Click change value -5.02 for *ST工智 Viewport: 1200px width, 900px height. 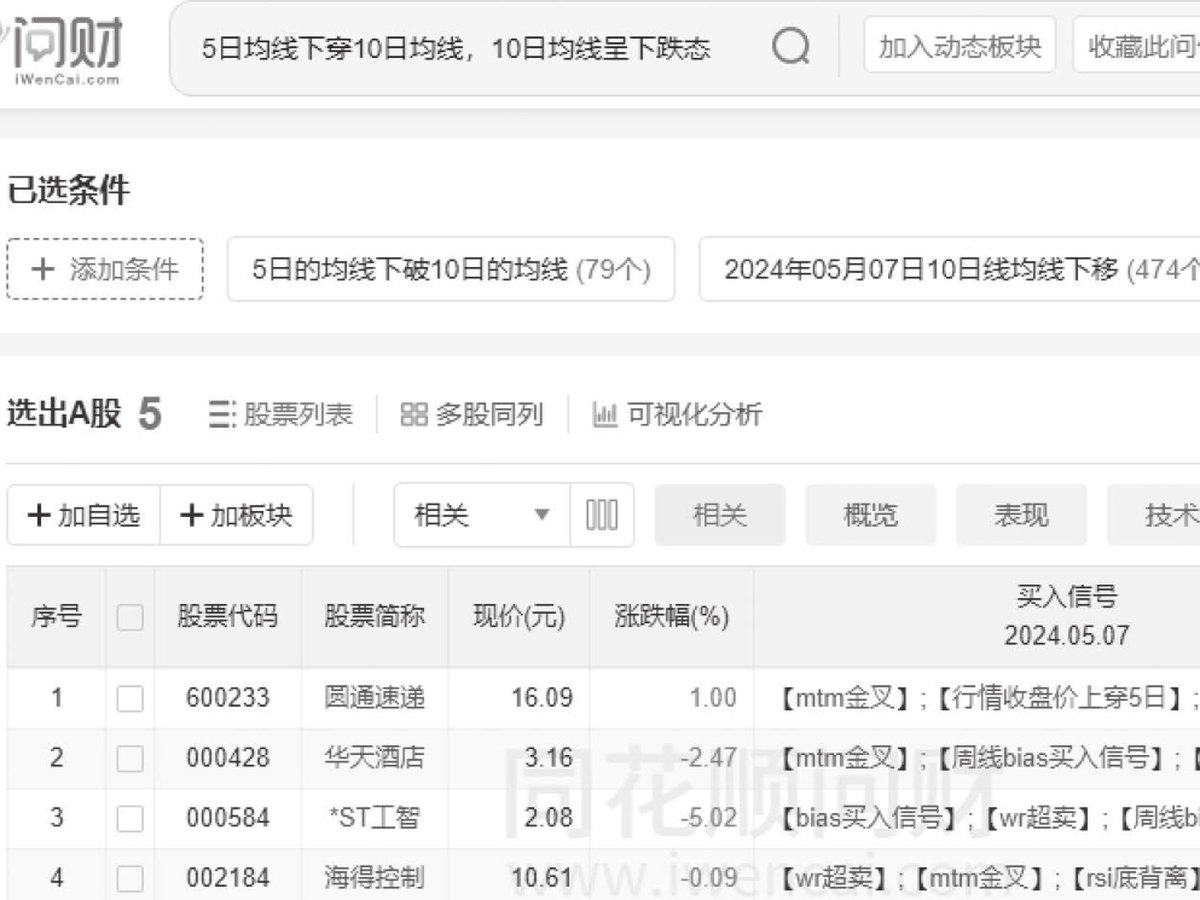(x=709, y=818)
